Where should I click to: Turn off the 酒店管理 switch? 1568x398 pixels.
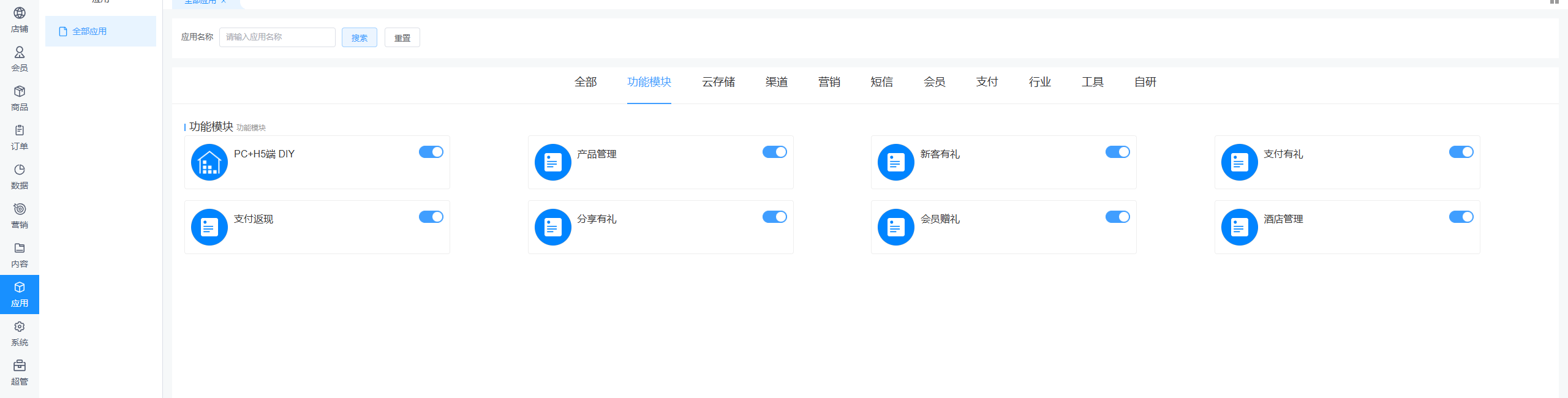click(1461, 217)
